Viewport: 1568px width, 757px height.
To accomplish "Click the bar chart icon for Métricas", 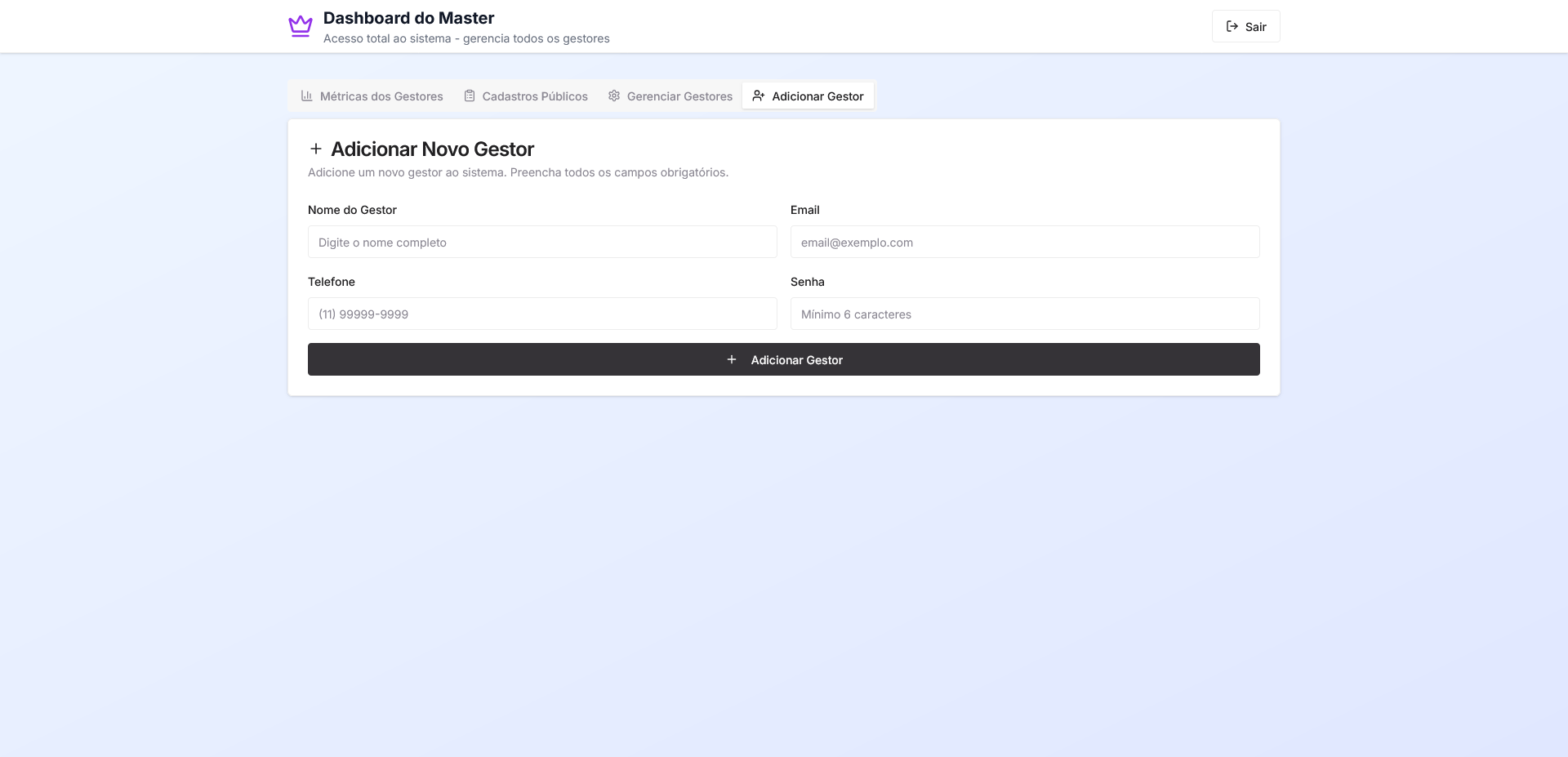I will coord(307,96).
